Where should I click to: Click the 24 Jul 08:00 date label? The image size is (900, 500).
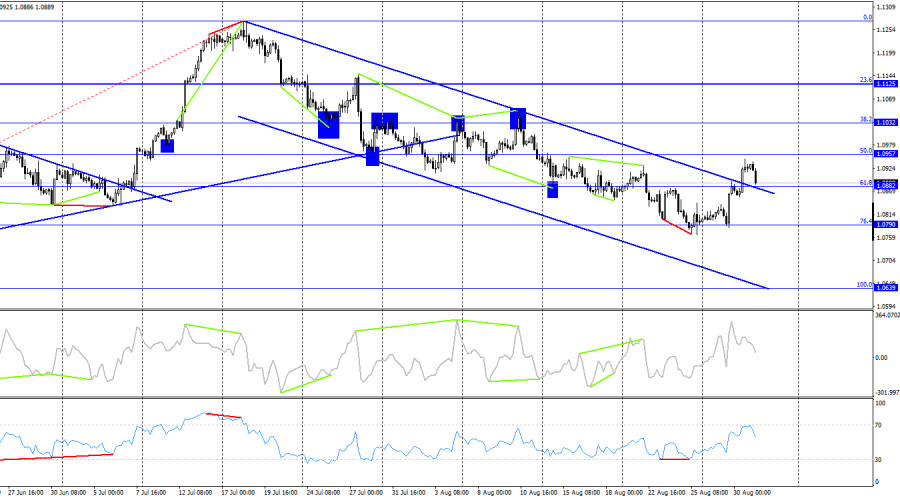tap(324, 493)
